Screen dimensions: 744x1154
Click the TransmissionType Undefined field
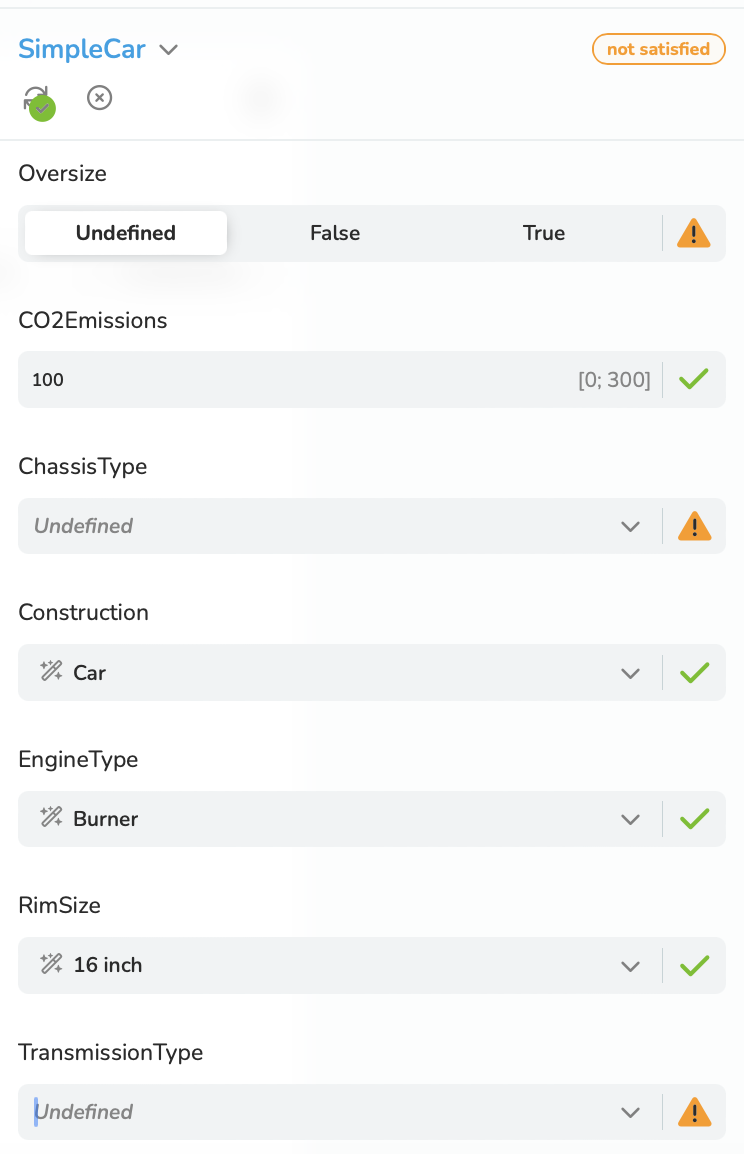pos(339,1112)
